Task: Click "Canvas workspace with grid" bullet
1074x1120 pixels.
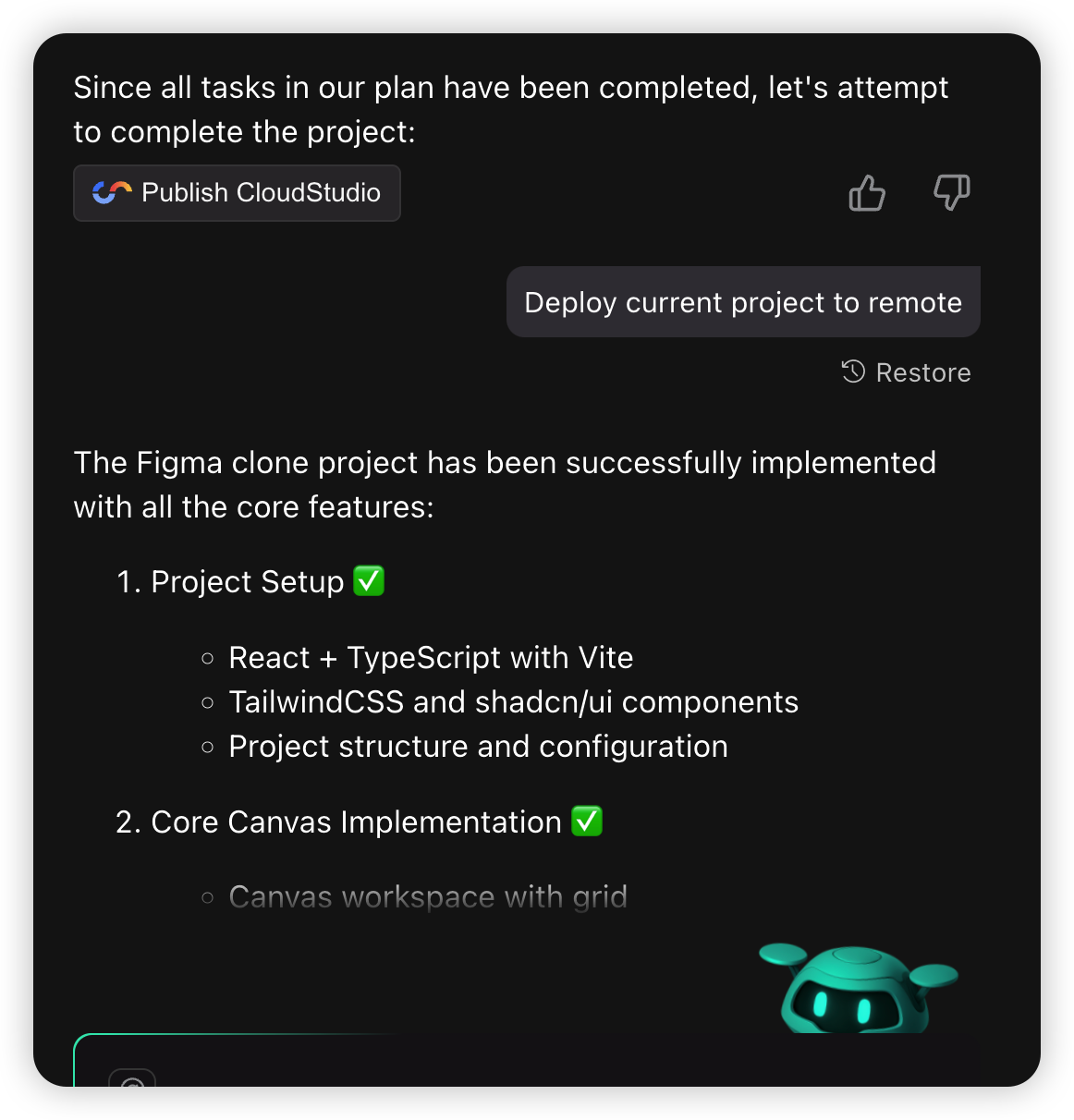Action: click(427, 896)
